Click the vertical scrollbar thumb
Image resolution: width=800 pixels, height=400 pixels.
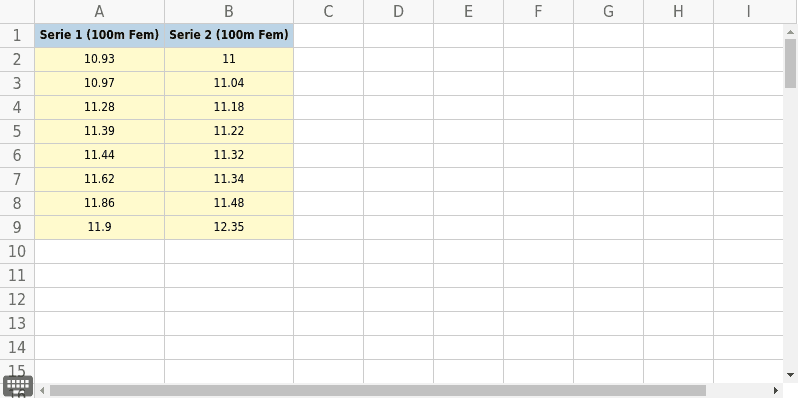(791, 65)
